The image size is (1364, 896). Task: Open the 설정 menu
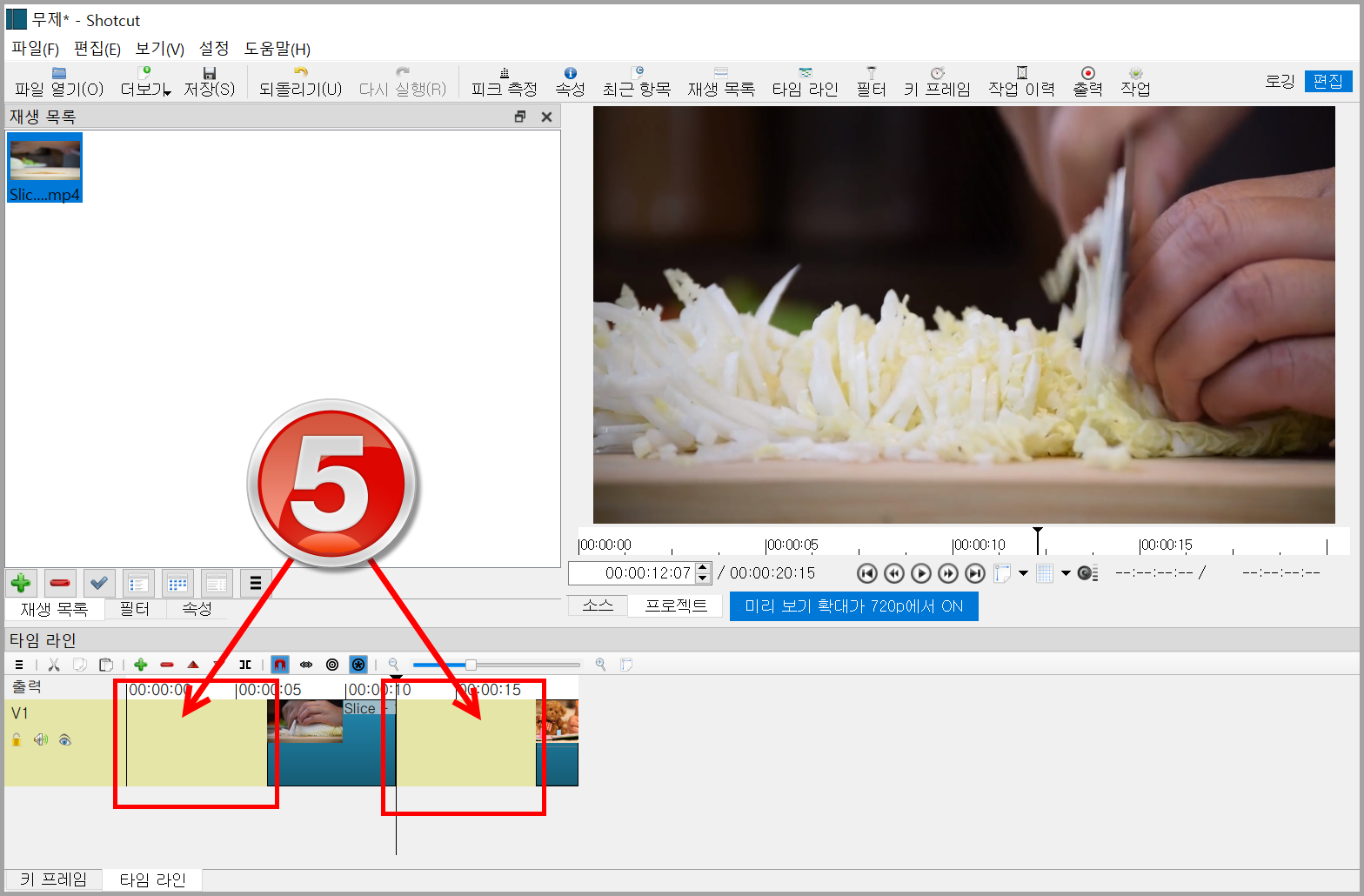[x=214, y=49]
